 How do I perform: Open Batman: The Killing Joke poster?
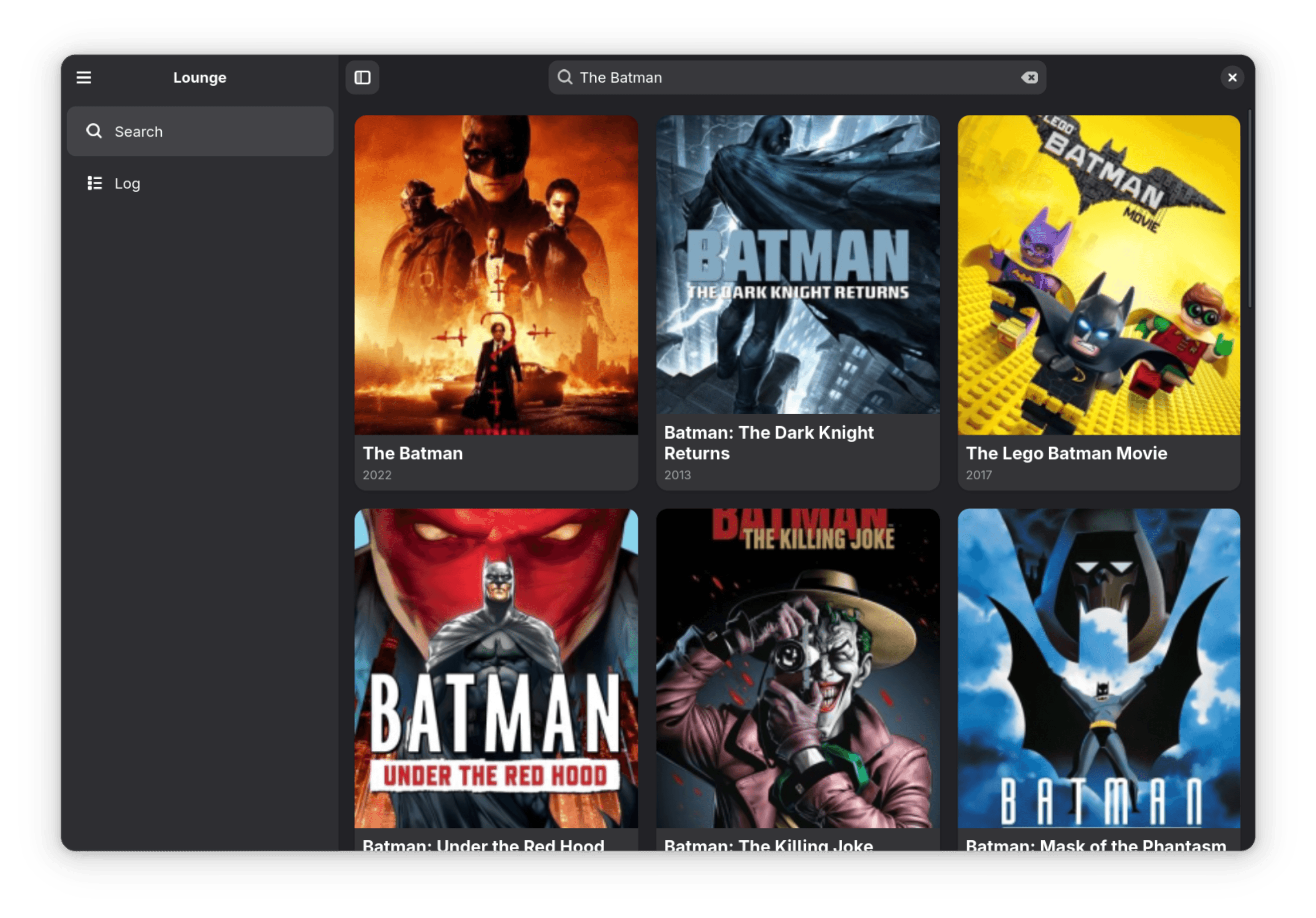(x=797, y=668)
